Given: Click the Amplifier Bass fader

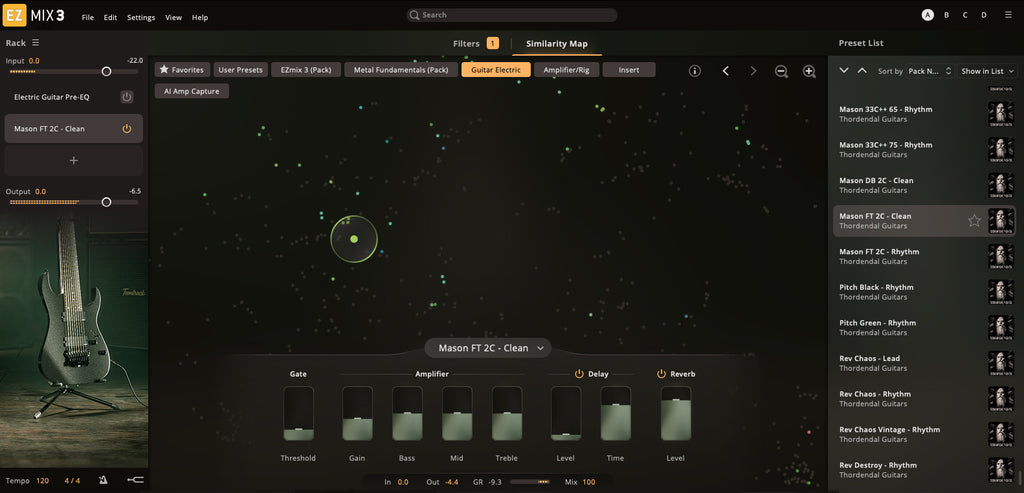Looking at the screenshot, I should [x=407, y=413].
